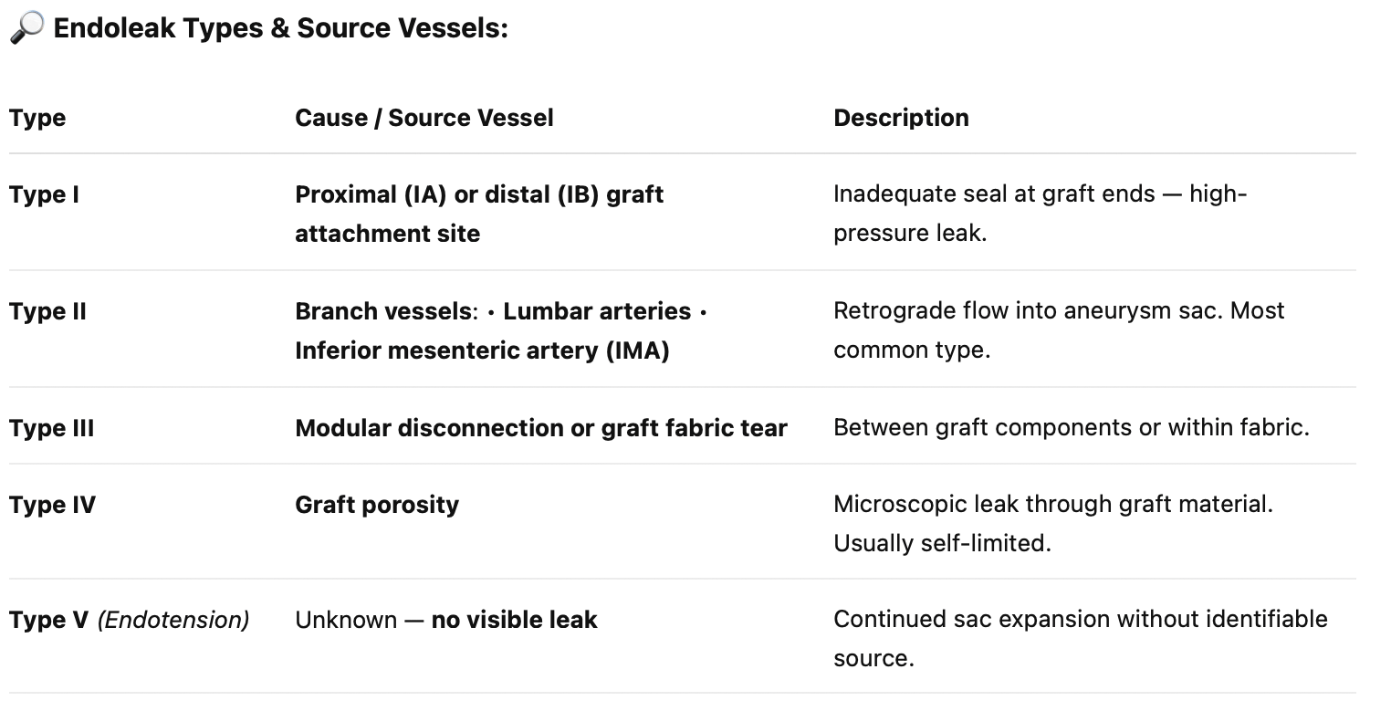The width and height of the screenshot is (1376, 726).
Task: Select the 'Endoleak Types & Source Vessels' heading
Action: click(281, 29)
